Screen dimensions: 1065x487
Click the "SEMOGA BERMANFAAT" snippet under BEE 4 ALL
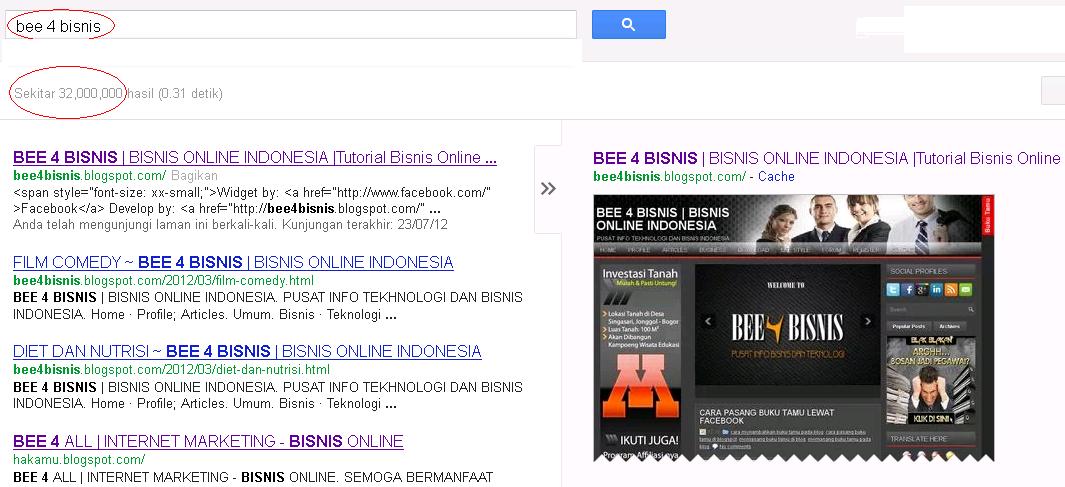point(253,477)
